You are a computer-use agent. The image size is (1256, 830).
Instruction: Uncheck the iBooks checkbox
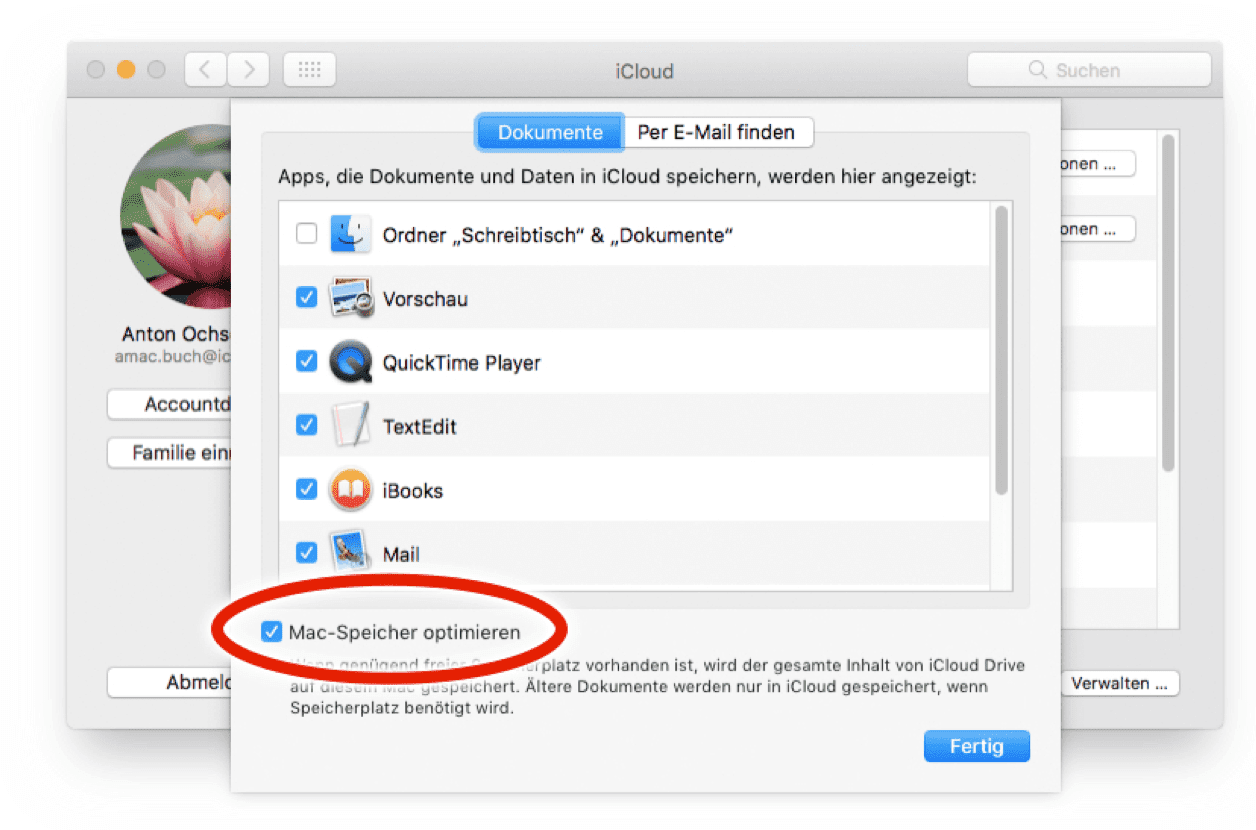[307, 490]
